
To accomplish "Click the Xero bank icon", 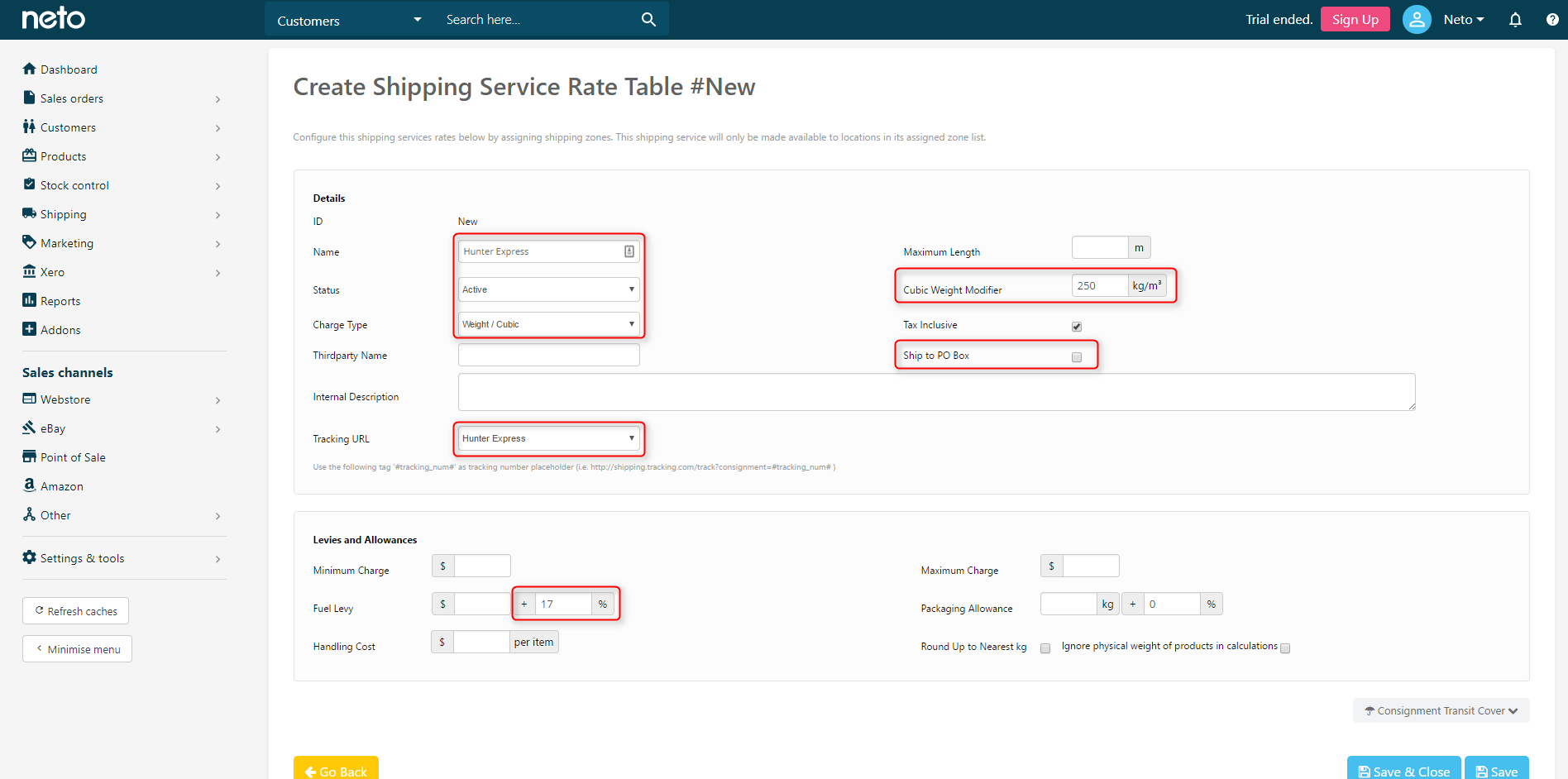I will tap(30, 271).
